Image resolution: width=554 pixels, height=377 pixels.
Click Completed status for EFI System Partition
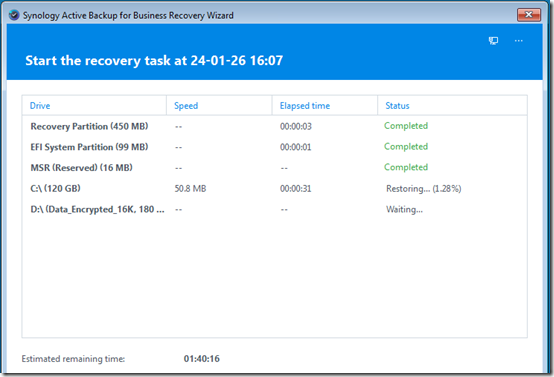[406, 146]
